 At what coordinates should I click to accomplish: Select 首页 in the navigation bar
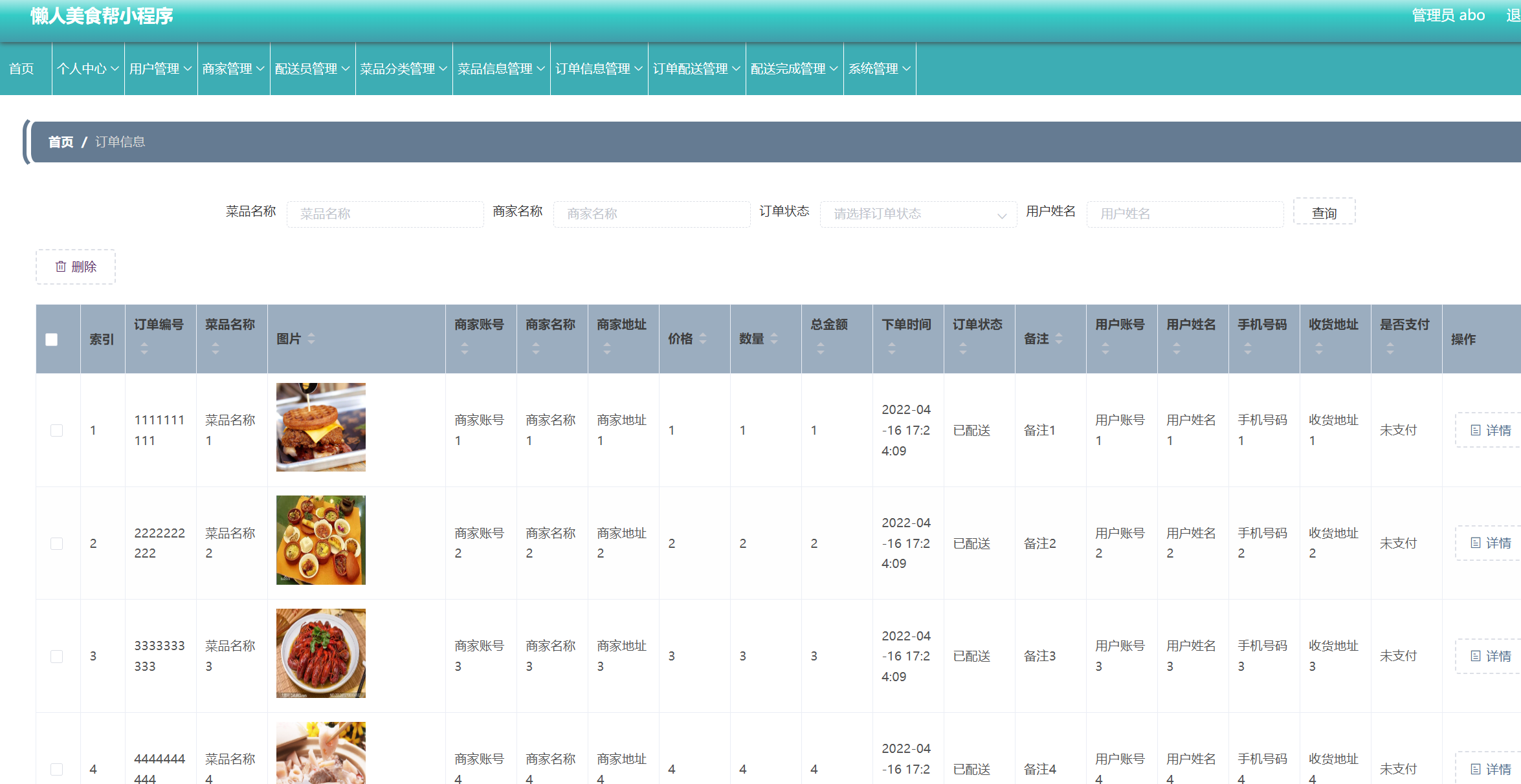(x=21, y=69)
